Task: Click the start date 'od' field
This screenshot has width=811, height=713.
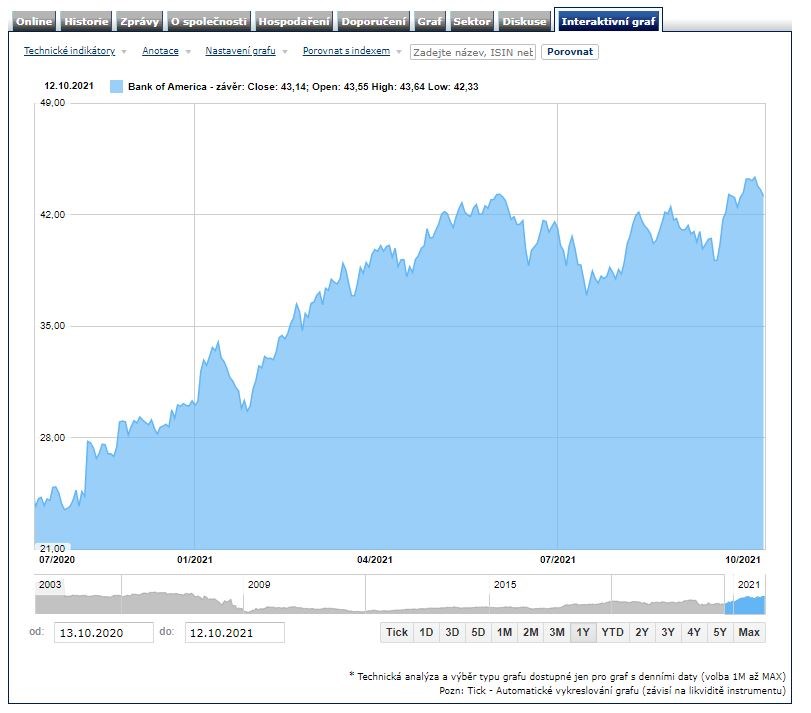Action: 104,632
